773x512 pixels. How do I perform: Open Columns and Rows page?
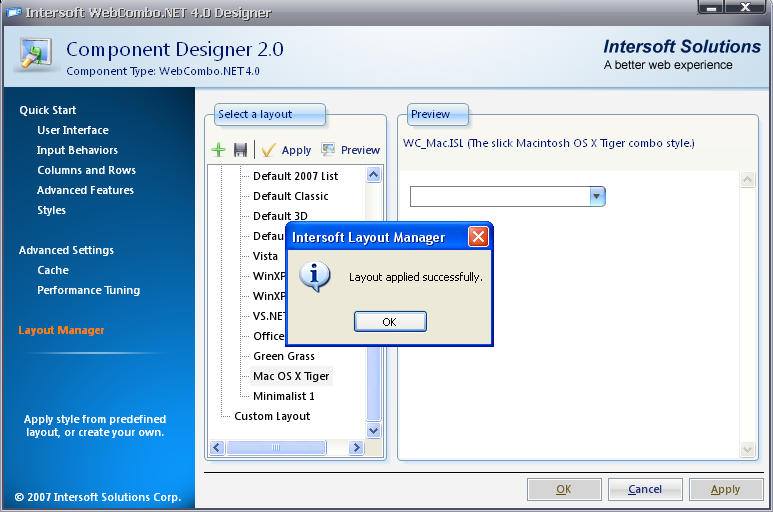pos(87,170)
